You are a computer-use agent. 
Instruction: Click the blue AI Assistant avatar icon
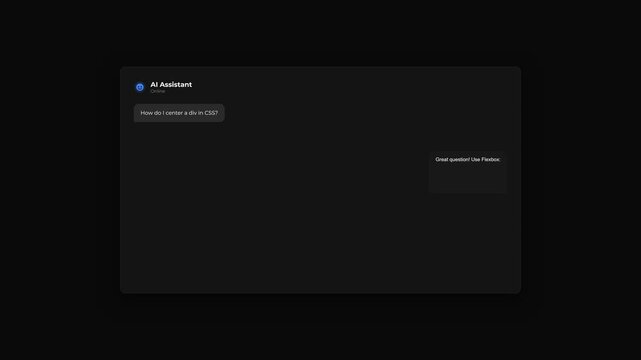pyautogui.click(x=140, y=87)
